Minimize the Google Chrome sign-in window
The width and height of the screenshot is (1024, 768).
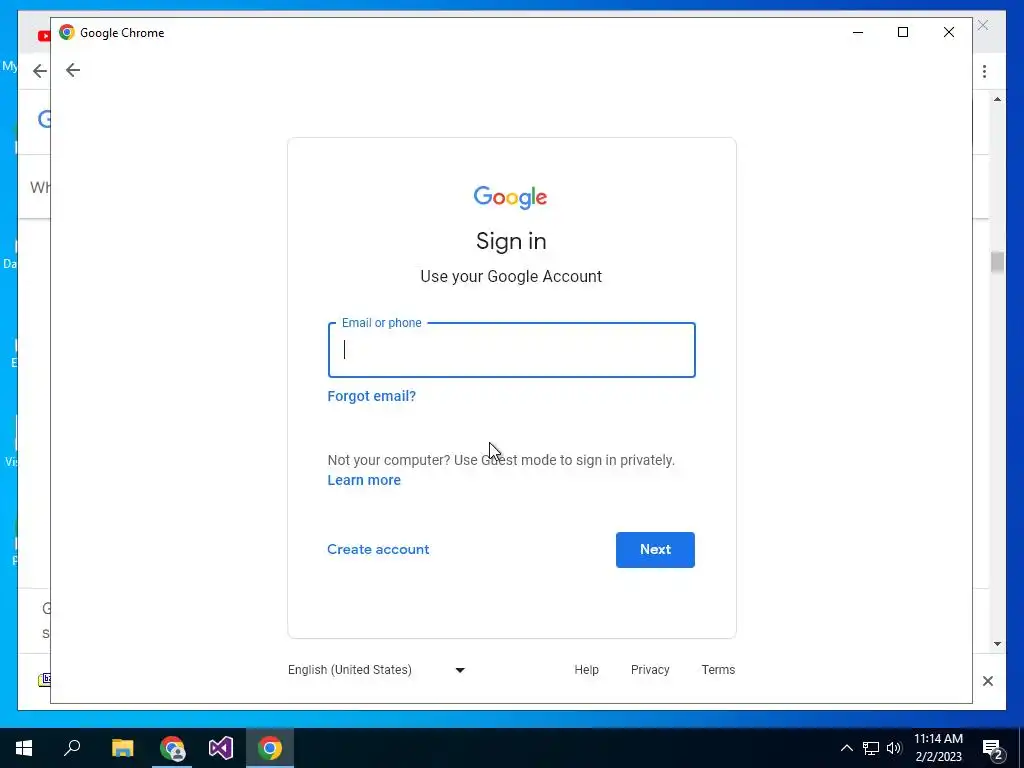point(858,32)
